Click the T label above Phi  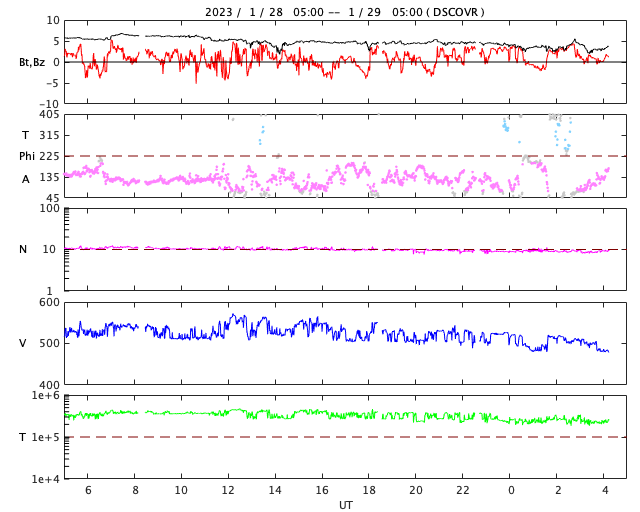(25, 135)
